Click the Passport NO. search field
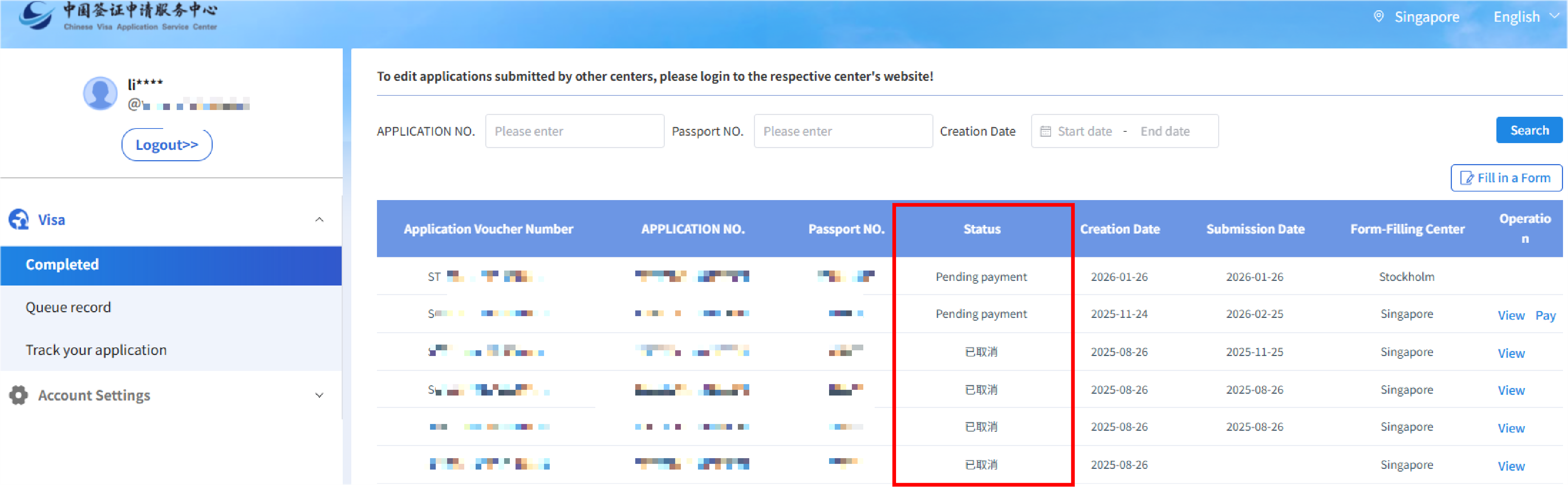Screen dimensions: 1568x487 [x=843, y=131]
